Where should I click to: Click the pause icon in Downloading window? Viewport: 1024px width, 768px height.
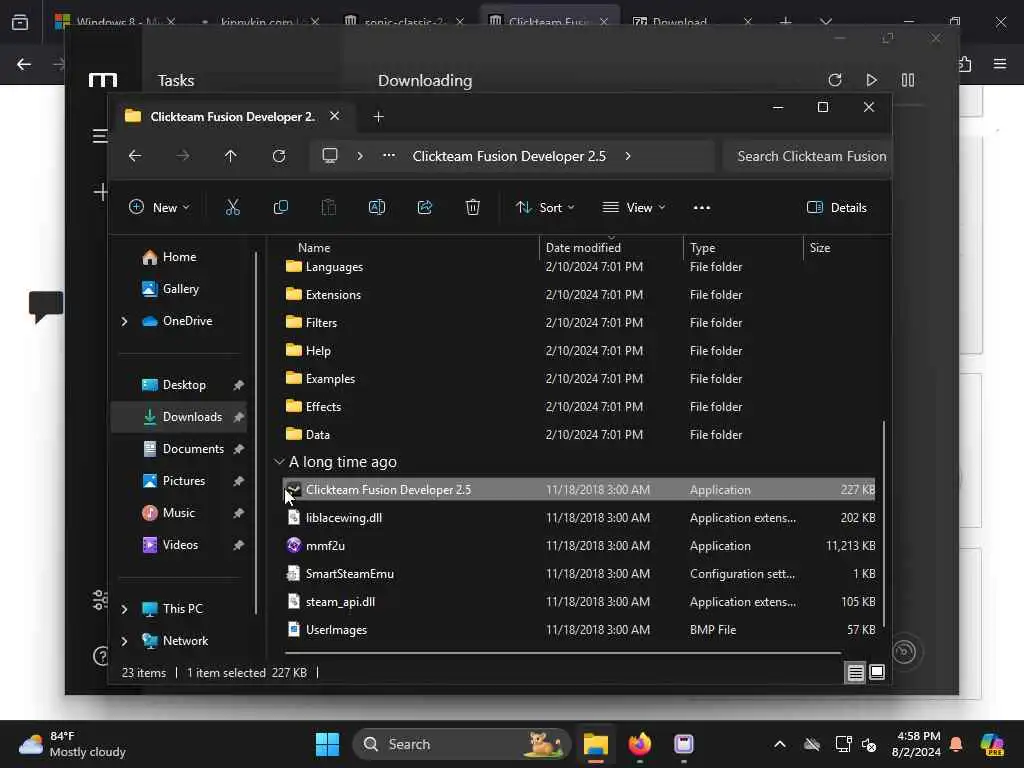908,80
